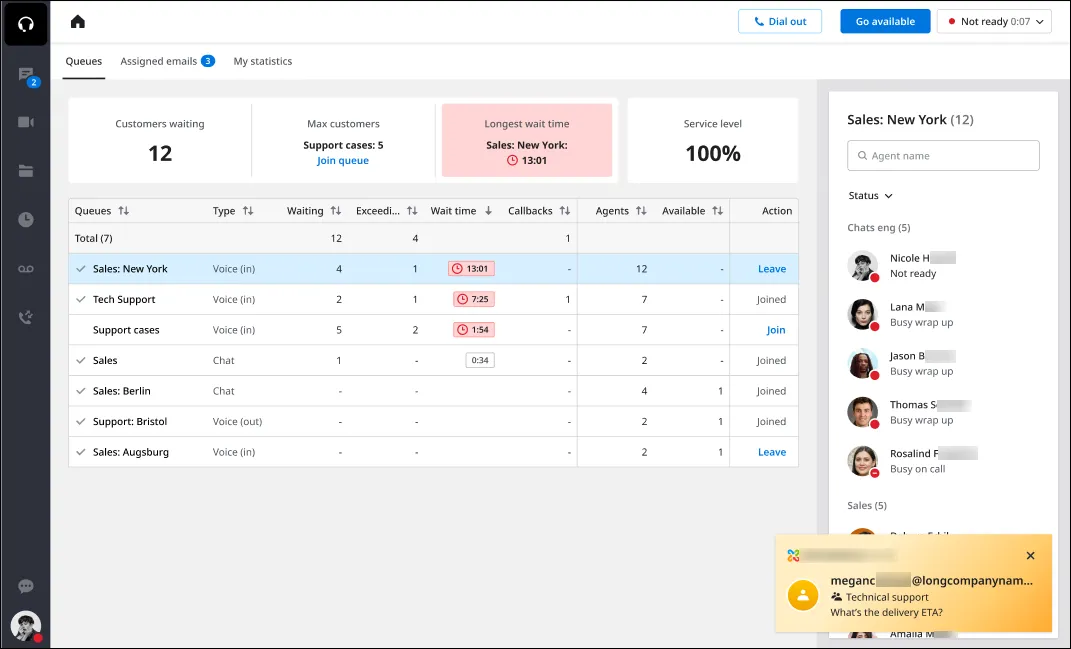Viewport: 1071px width, 649px height.
Task: Sort table by Waiting column
Action: (x=335, y=211)
